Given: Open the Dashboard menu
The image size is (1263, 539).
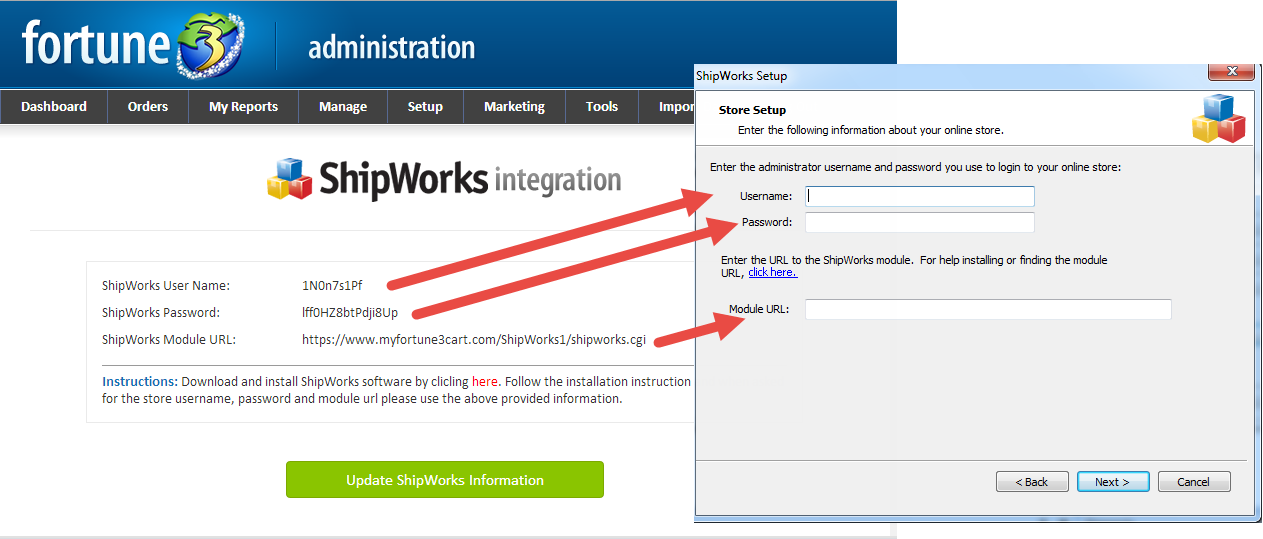Looking at the screenshot, I should (54, 107).
